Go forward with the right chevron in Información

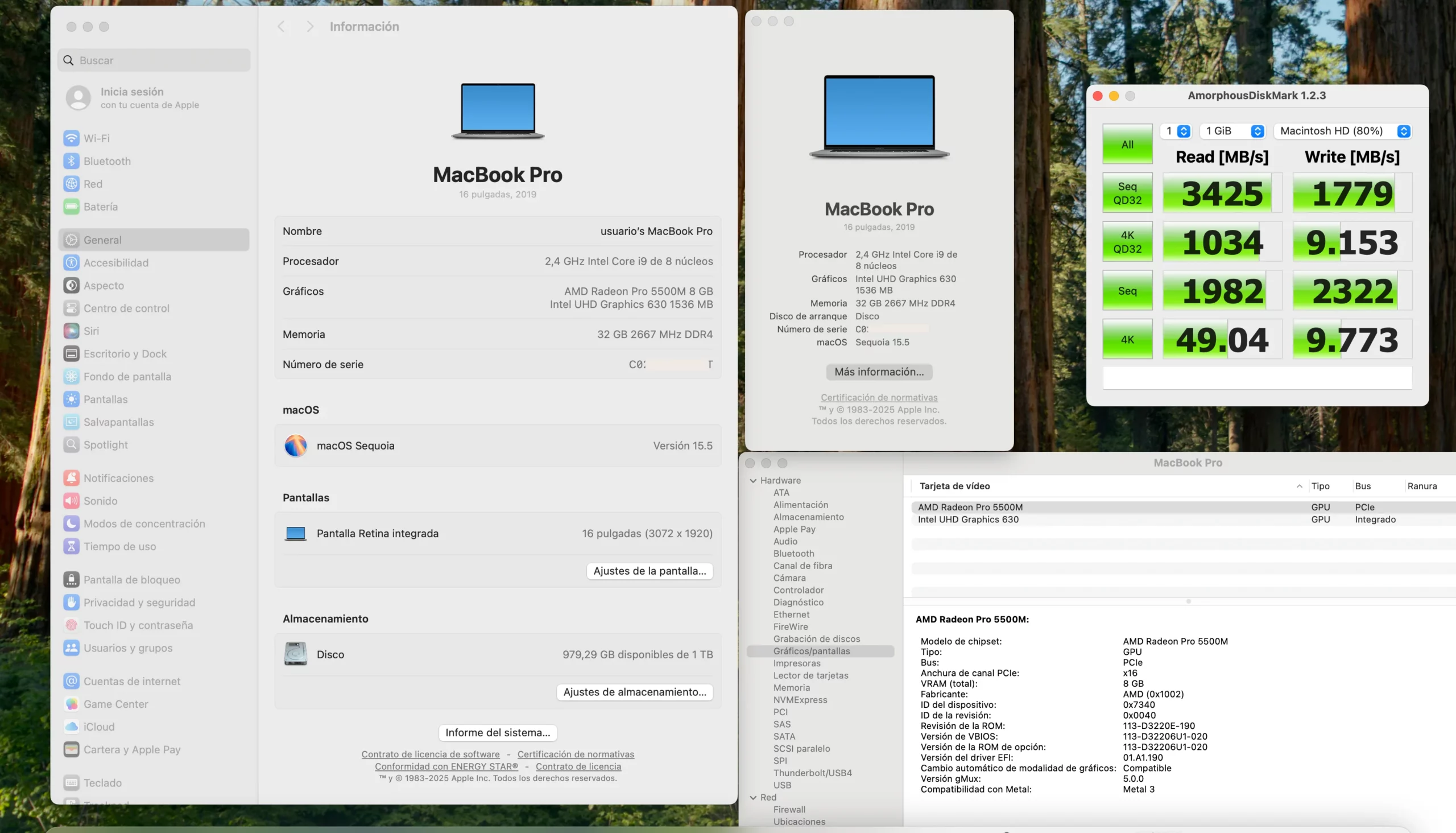point(310,26)
